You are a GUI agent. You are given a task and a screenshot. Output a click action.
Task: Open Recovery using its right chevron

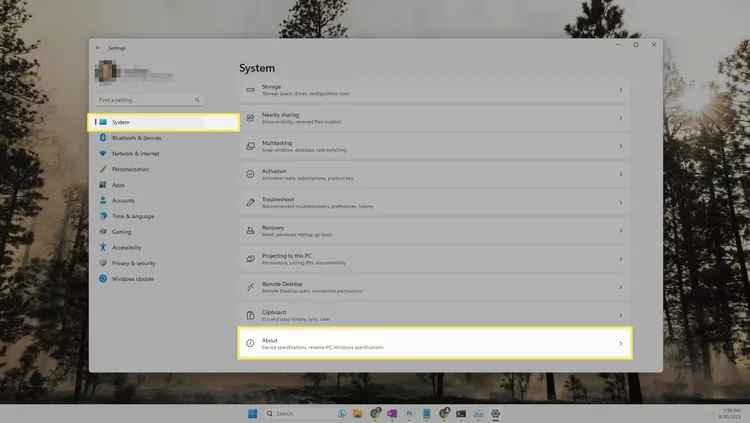[x=621, y=231]
